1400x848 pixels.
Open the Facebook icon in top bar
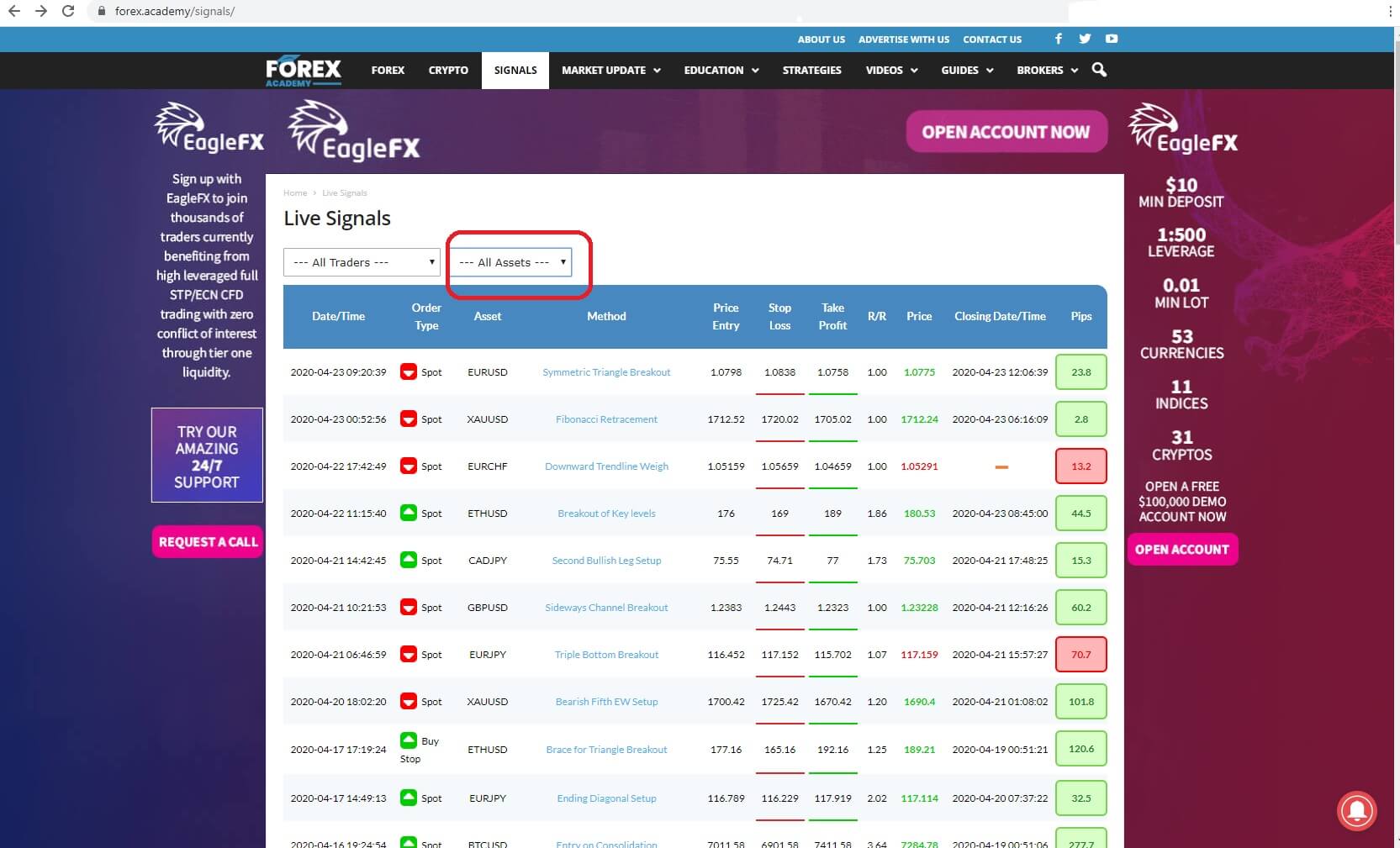1059,39
